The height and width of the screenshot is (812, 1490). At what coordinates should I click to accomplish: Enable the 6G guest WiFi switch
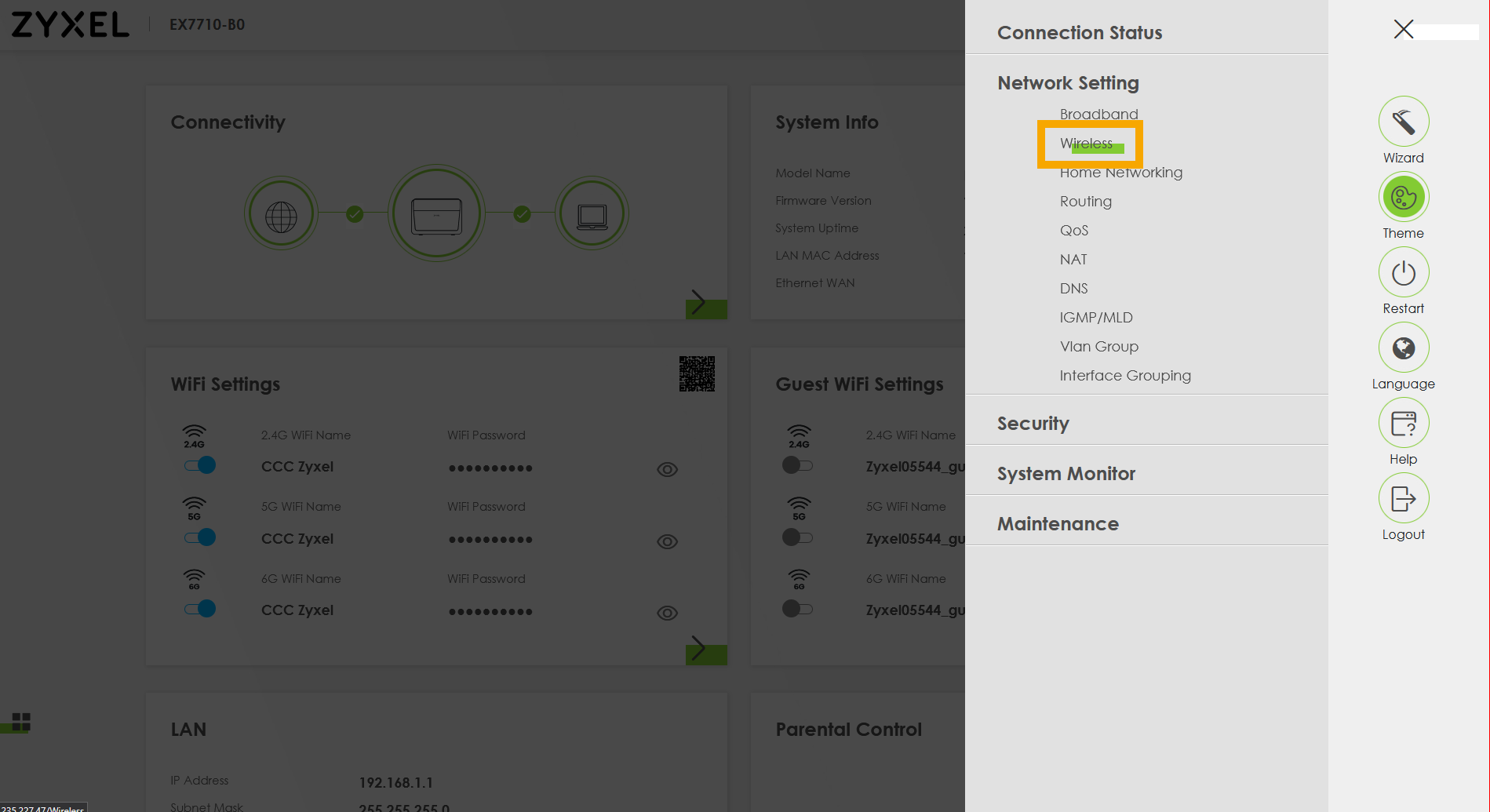[797, 609]
